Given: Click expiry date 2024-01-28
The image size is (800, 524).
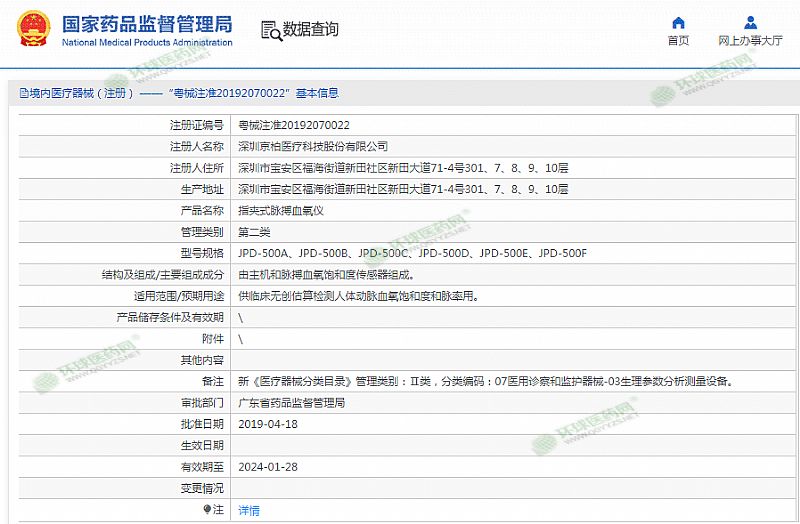Looking at the screenshot, I should tap(268, 467).
